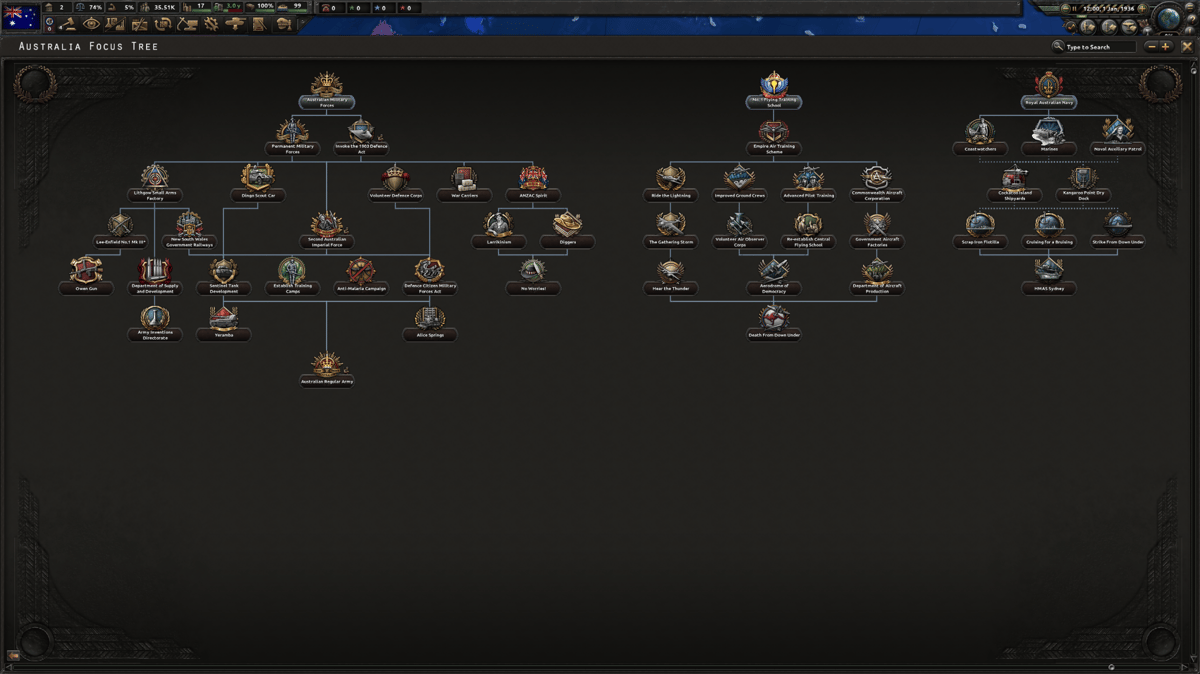Viewport: 1200px width, 674px height.
Task: Pick the Improved Ground Crews focus
Action: pos(739,183)
